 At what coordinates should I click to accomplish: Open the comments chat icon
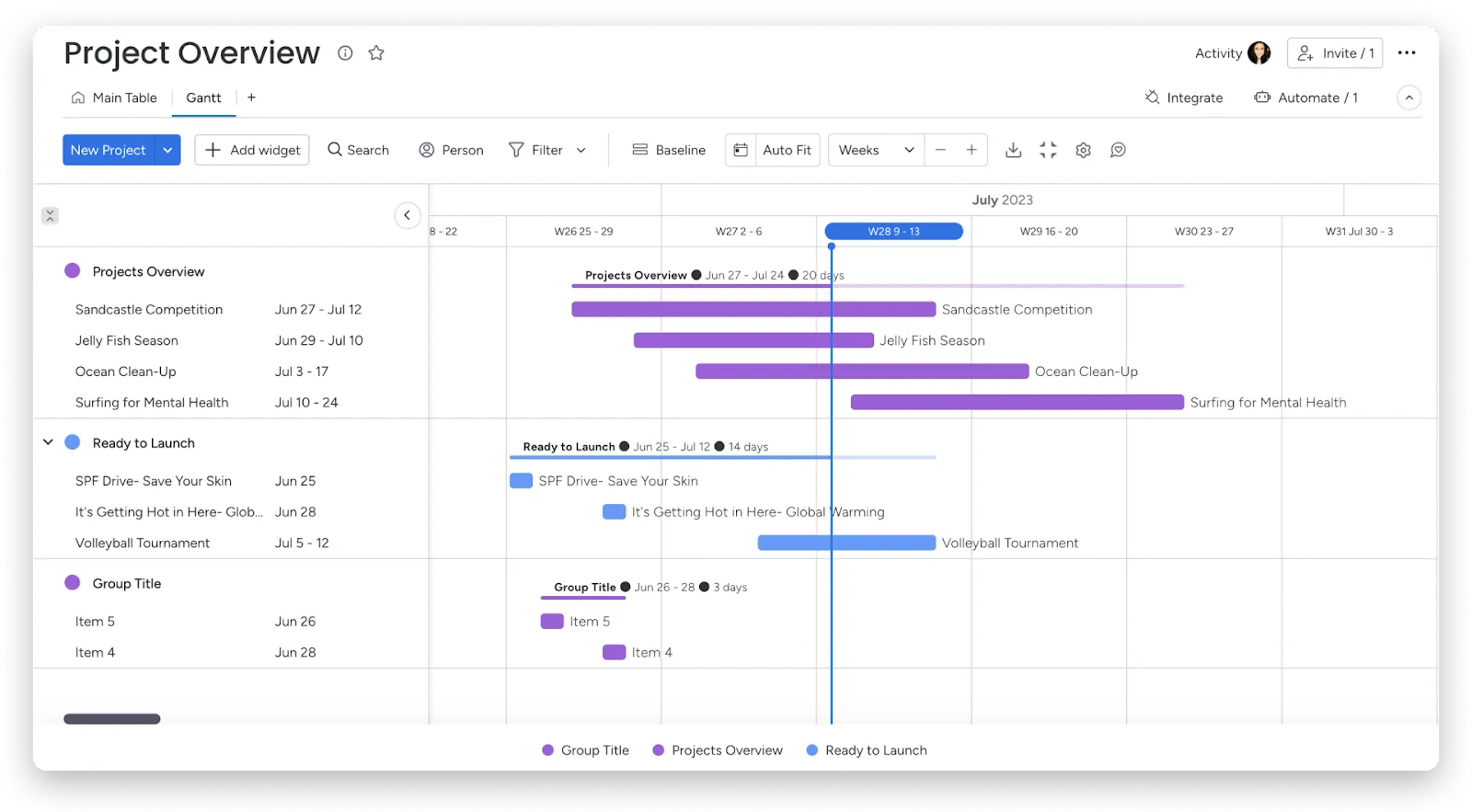(1118, 150)
